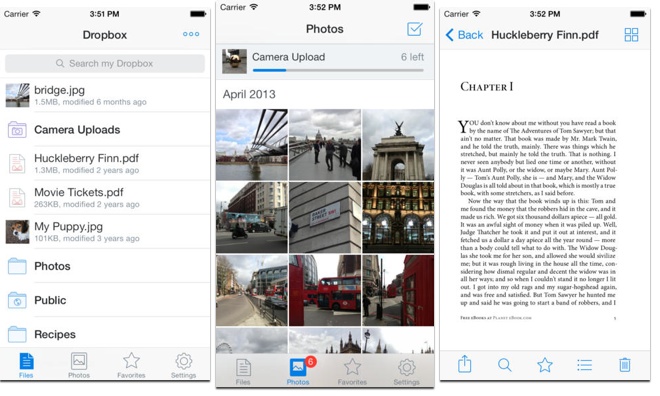Viewport: 660px width, 396px height.
Task: Go back with the Back button
Action: (464, 35)
